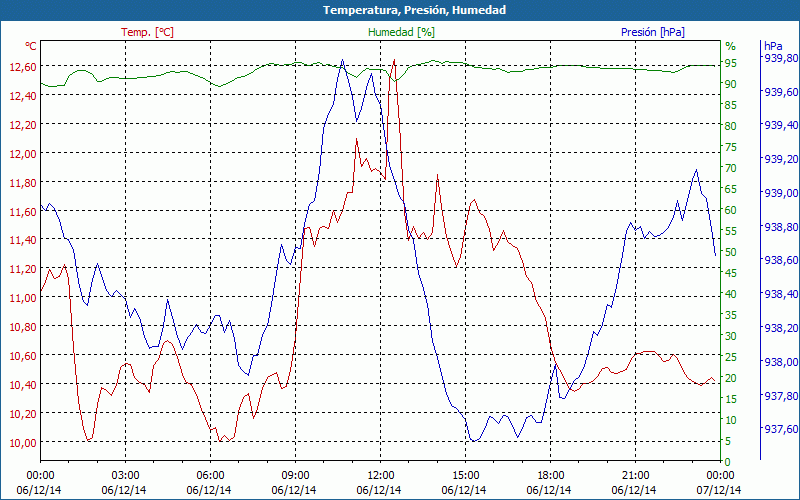Image resolution: width=800 pixels, height=500 pixels.
Task: Click temperature axis value '11,80'
Action: point(23,183)
